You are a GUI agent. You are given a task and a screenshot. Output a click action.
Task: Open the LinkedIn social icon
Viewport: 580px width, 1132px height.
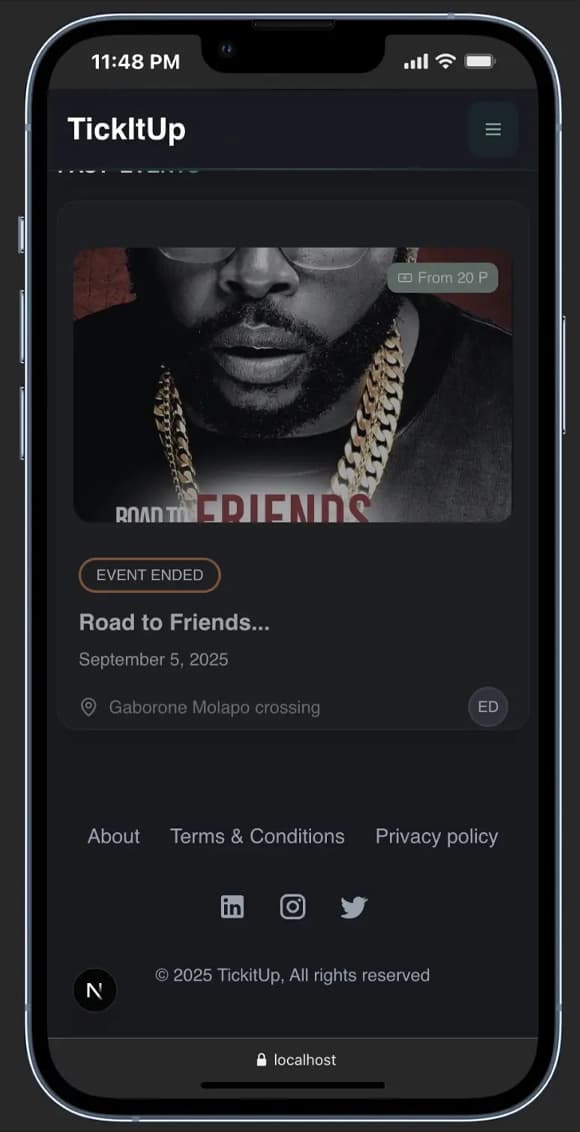tap(232, 907)
